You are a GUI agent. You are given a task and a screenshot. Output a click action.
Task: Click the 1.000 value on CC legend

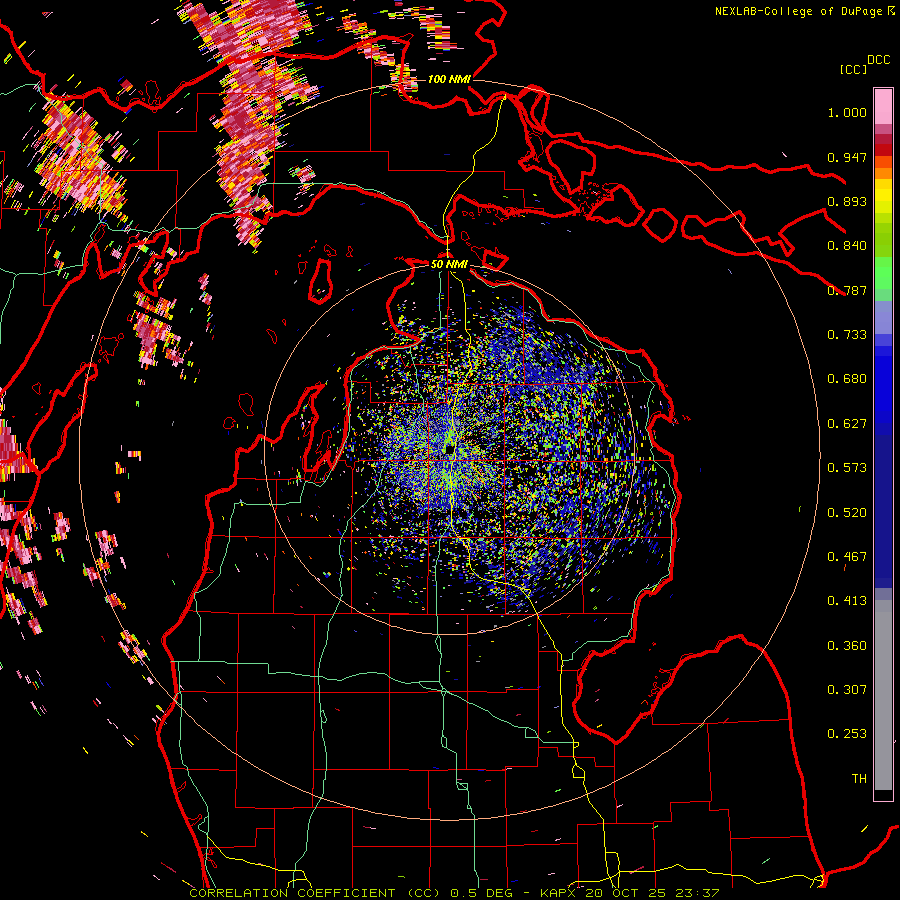pos(847,112)
